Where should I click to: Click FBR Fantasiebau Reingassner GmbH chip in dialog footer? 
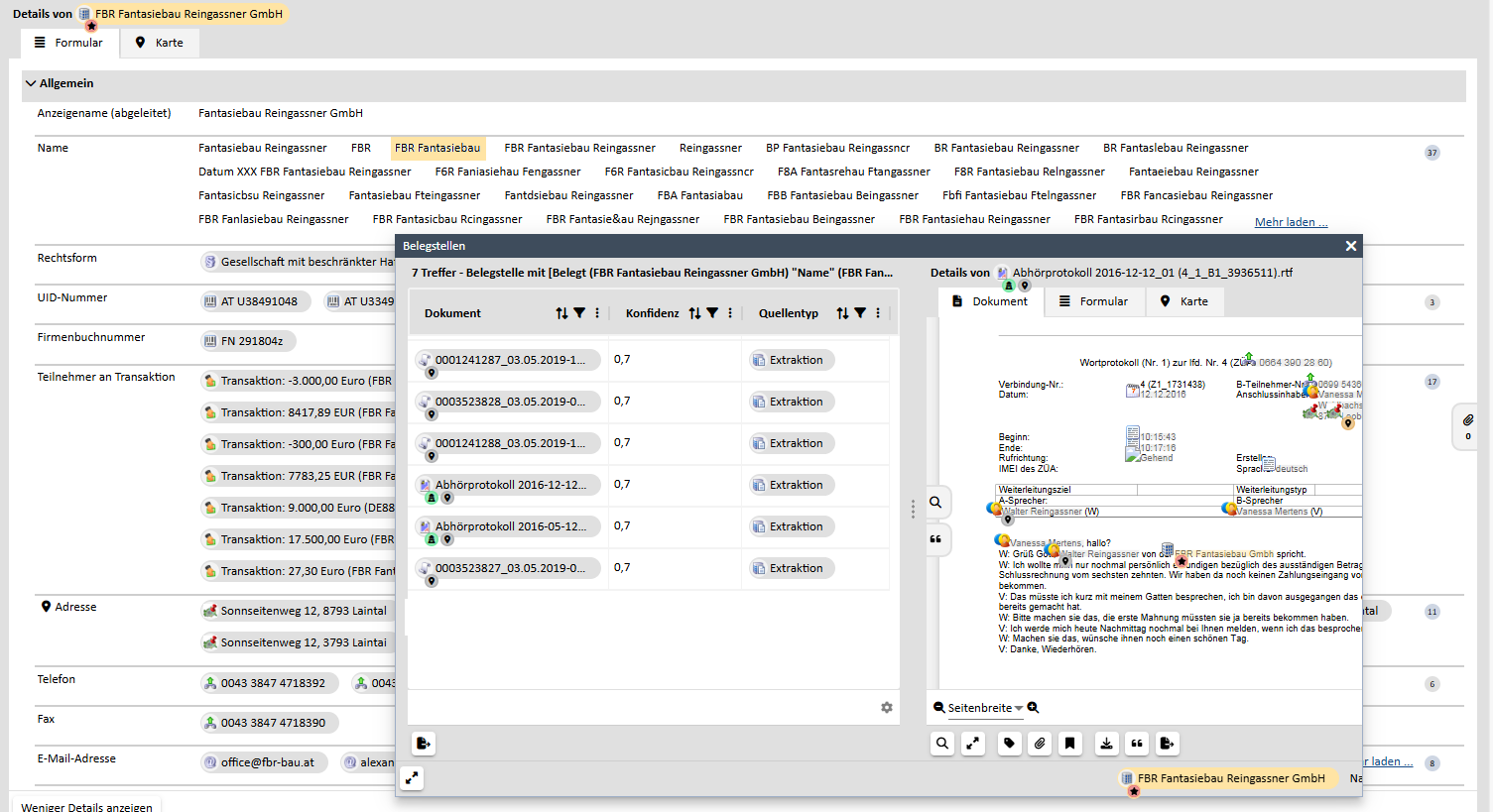[x=1228, y=778]
